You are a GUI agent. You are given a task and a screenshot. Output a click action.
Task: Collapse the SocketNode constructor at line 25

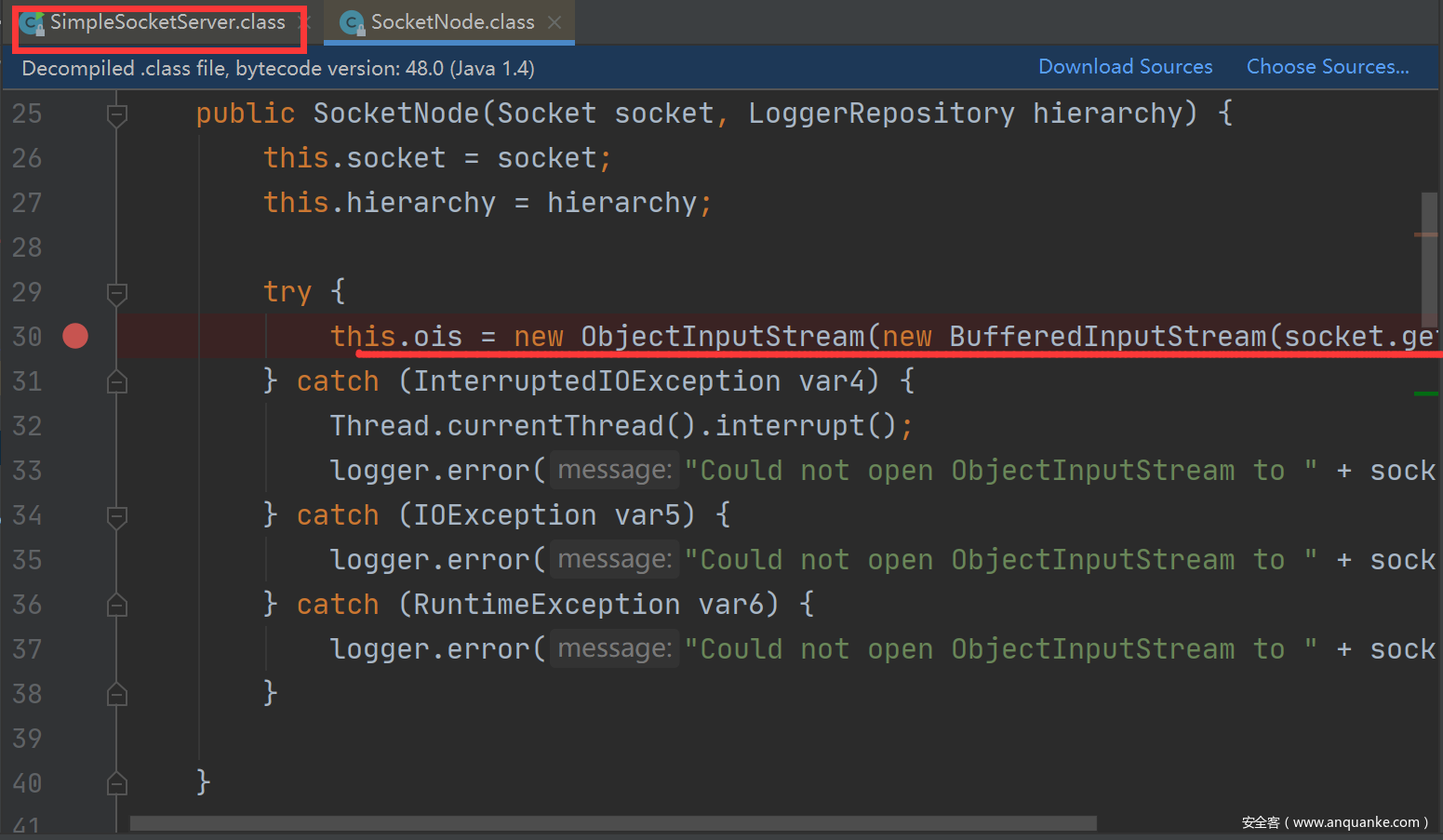pyautogui.click(x=117, y=115)
